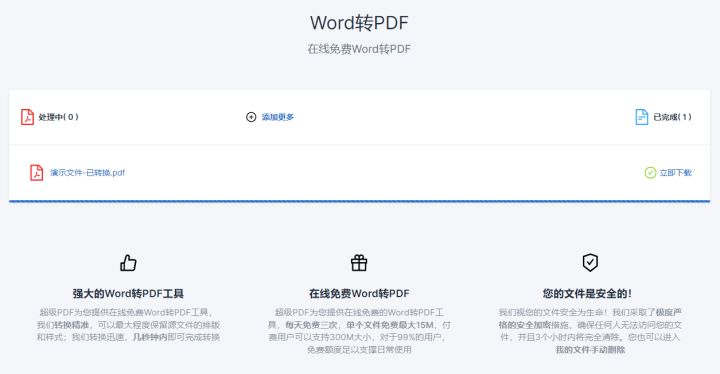Click the blue document icon beside 已完成
This screenshot has width=720, height=374.
641,117
